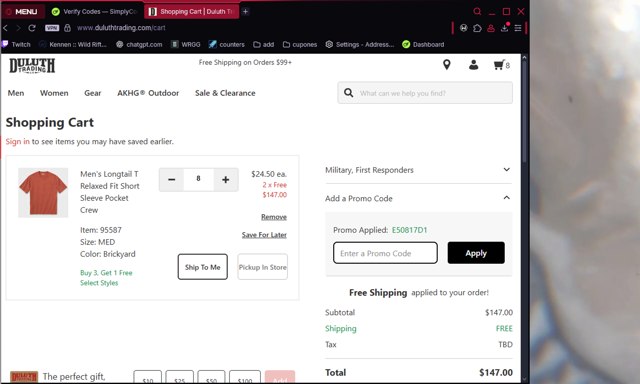Open the Dashboard bookmark
Viewport: 640px width, 384px height.
point(423,44)
